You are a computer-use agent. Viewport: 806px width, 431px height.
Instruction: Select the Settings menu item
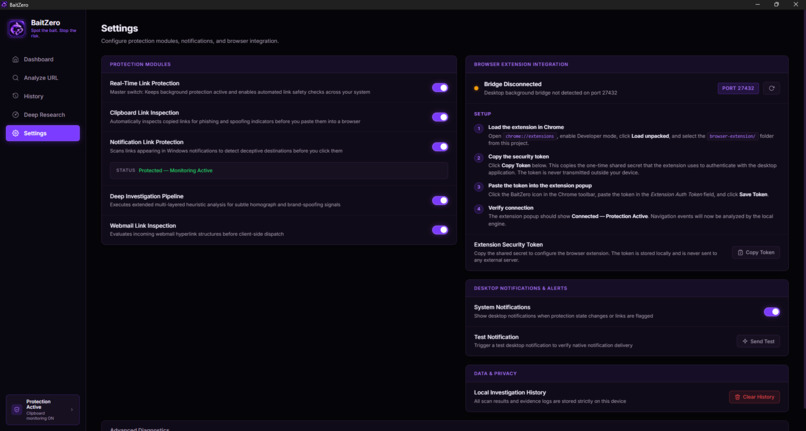pos(43,133)
